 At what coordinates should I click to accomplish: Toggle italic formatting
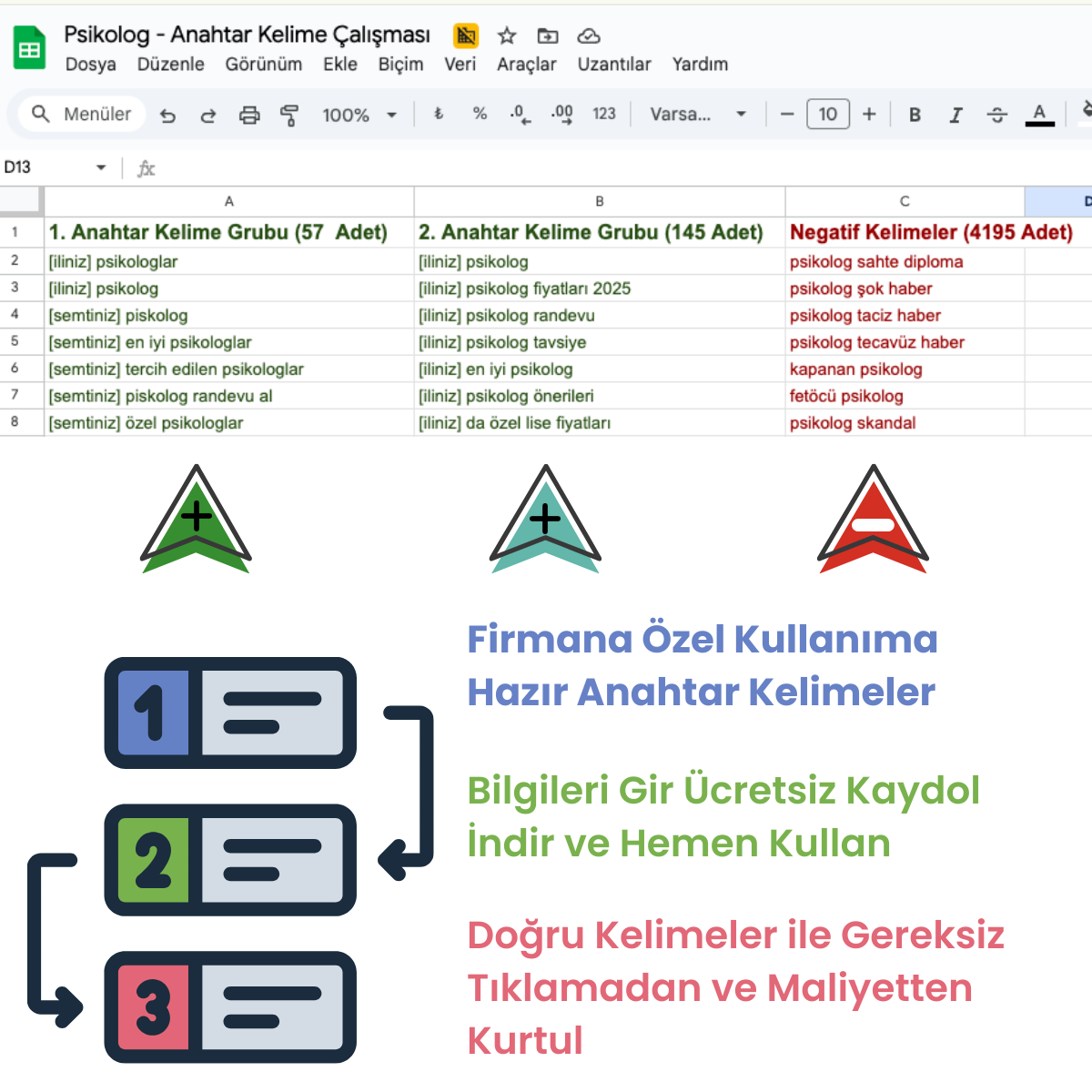tap(955, 115)
